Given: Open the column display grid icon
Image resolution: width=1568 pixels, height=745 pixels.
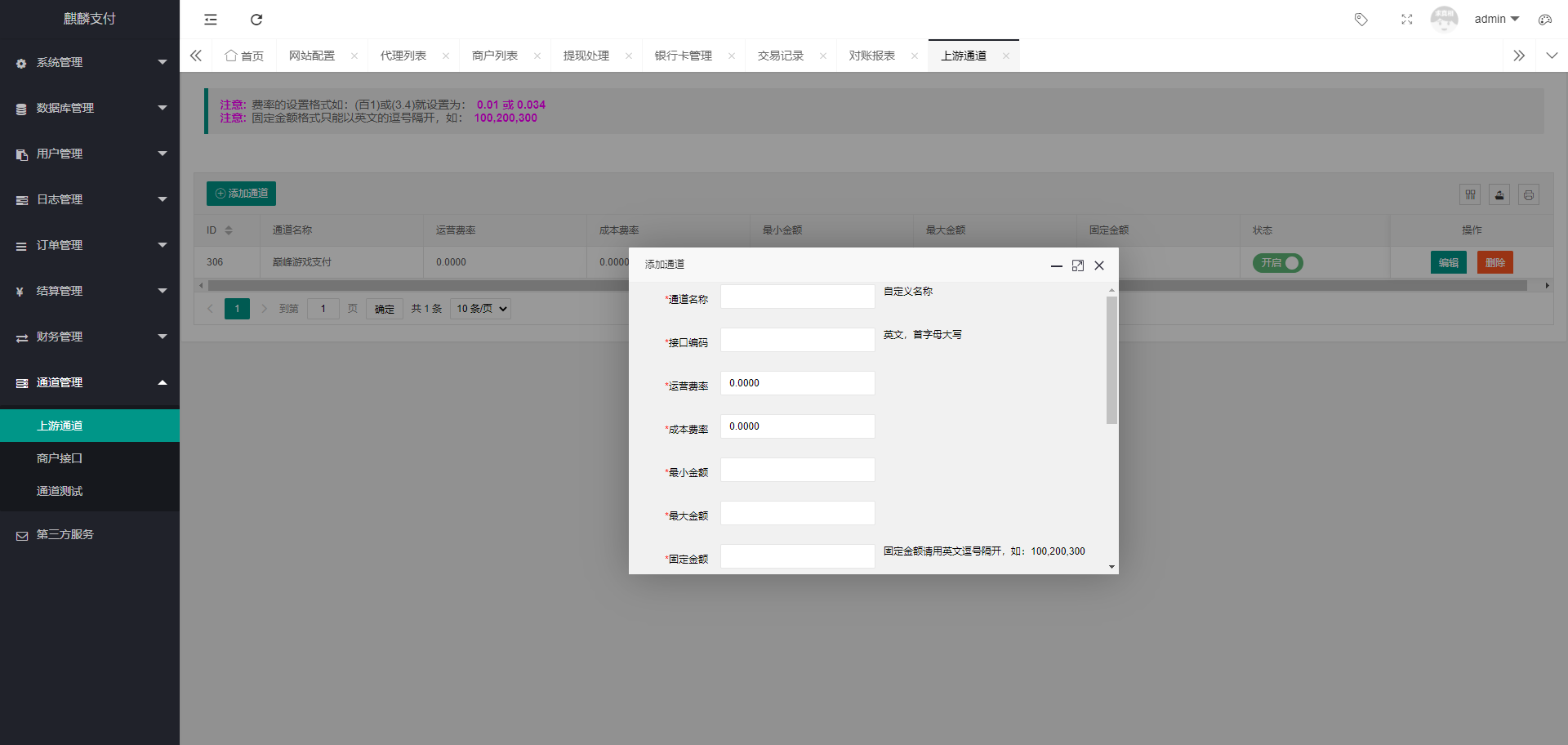Looking at the screenshot, I should [1469, 194].
